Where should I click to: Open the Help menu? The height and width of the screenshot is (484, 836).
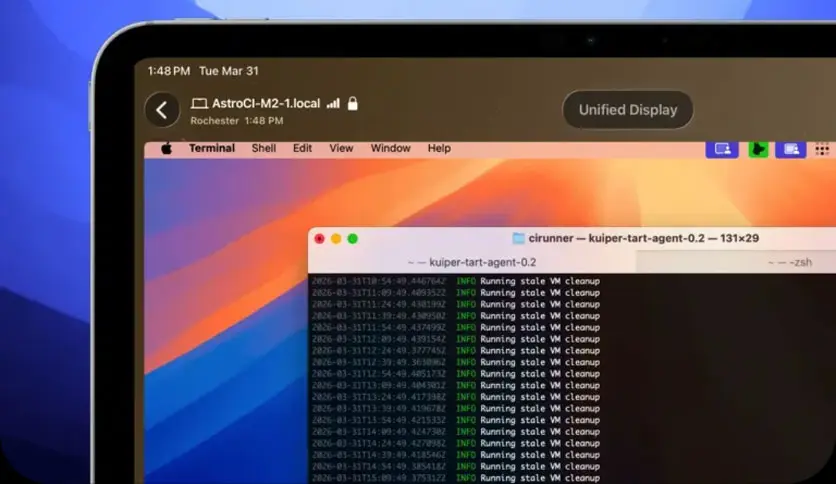click(x=439, y=148)
